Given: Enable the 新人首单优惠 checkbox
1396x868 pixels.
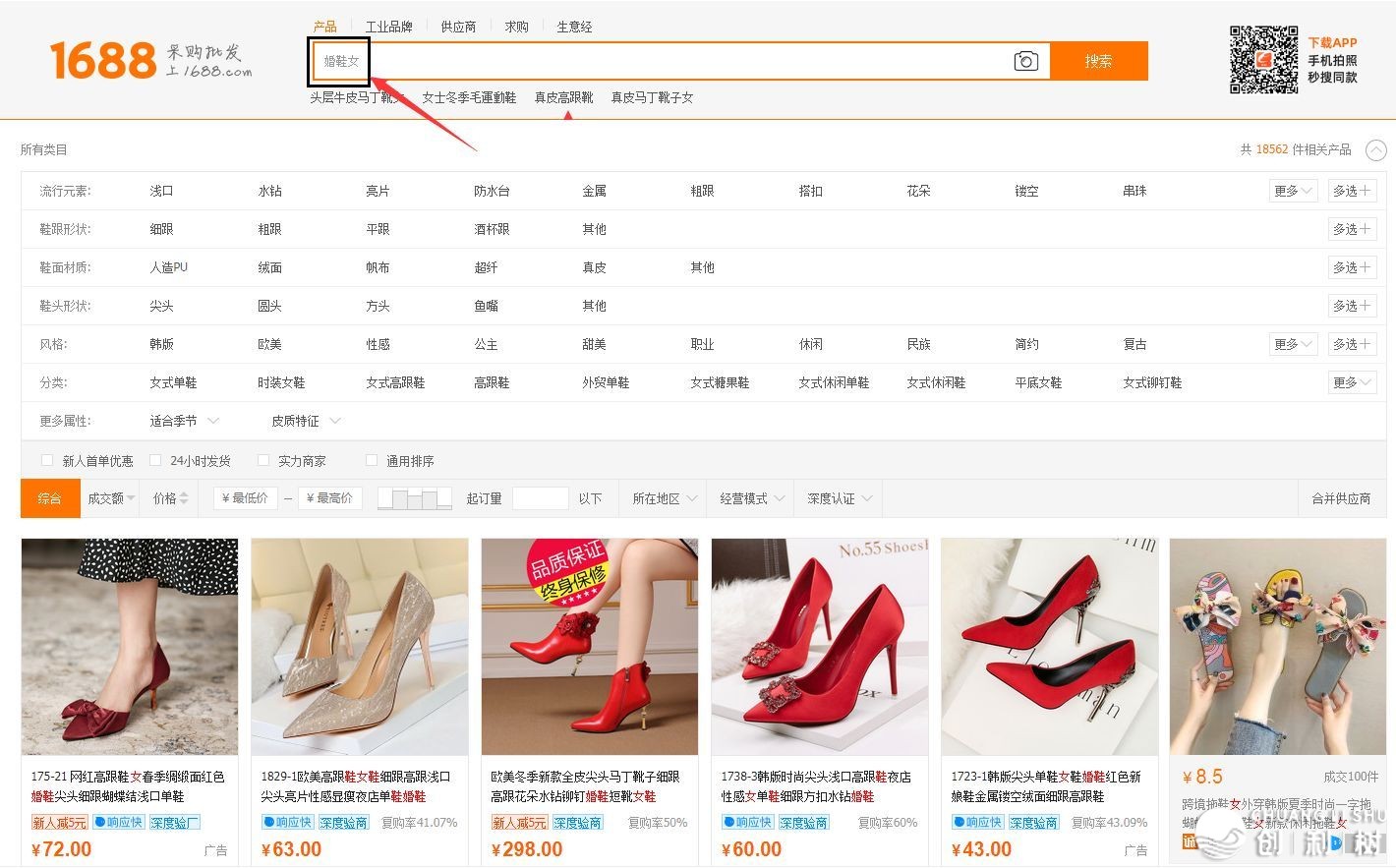Looking at the screenshot, I should [47, 460].
